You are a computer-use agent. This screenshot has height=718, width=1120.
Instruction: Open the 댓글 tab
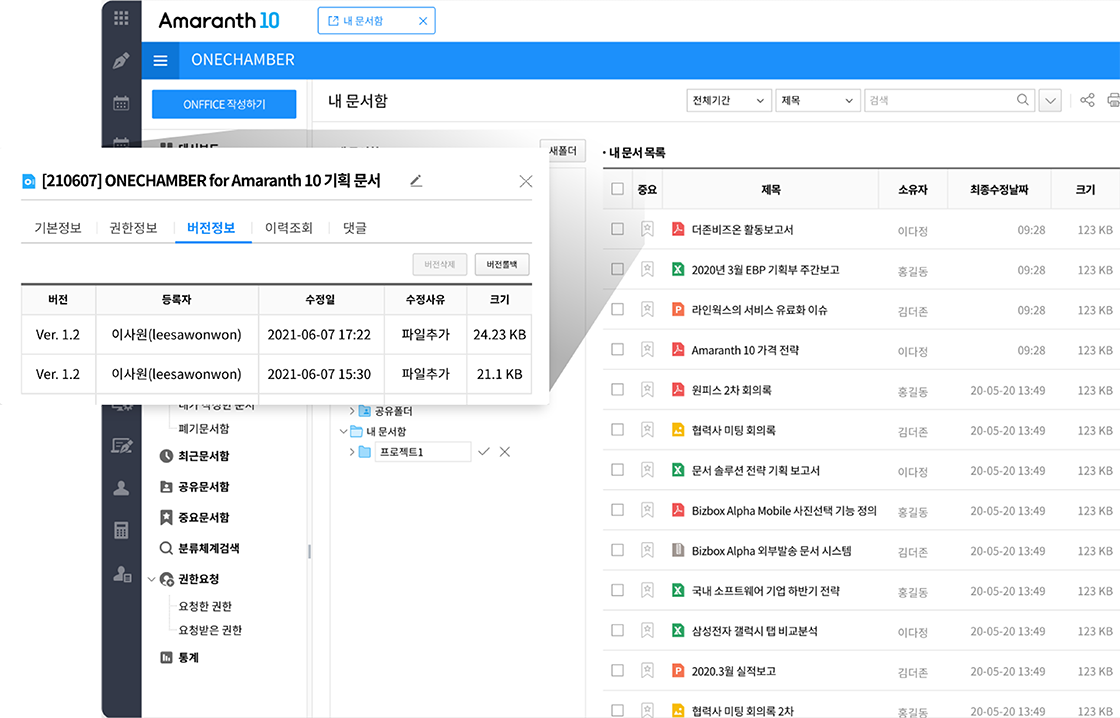tap(354, 228)
